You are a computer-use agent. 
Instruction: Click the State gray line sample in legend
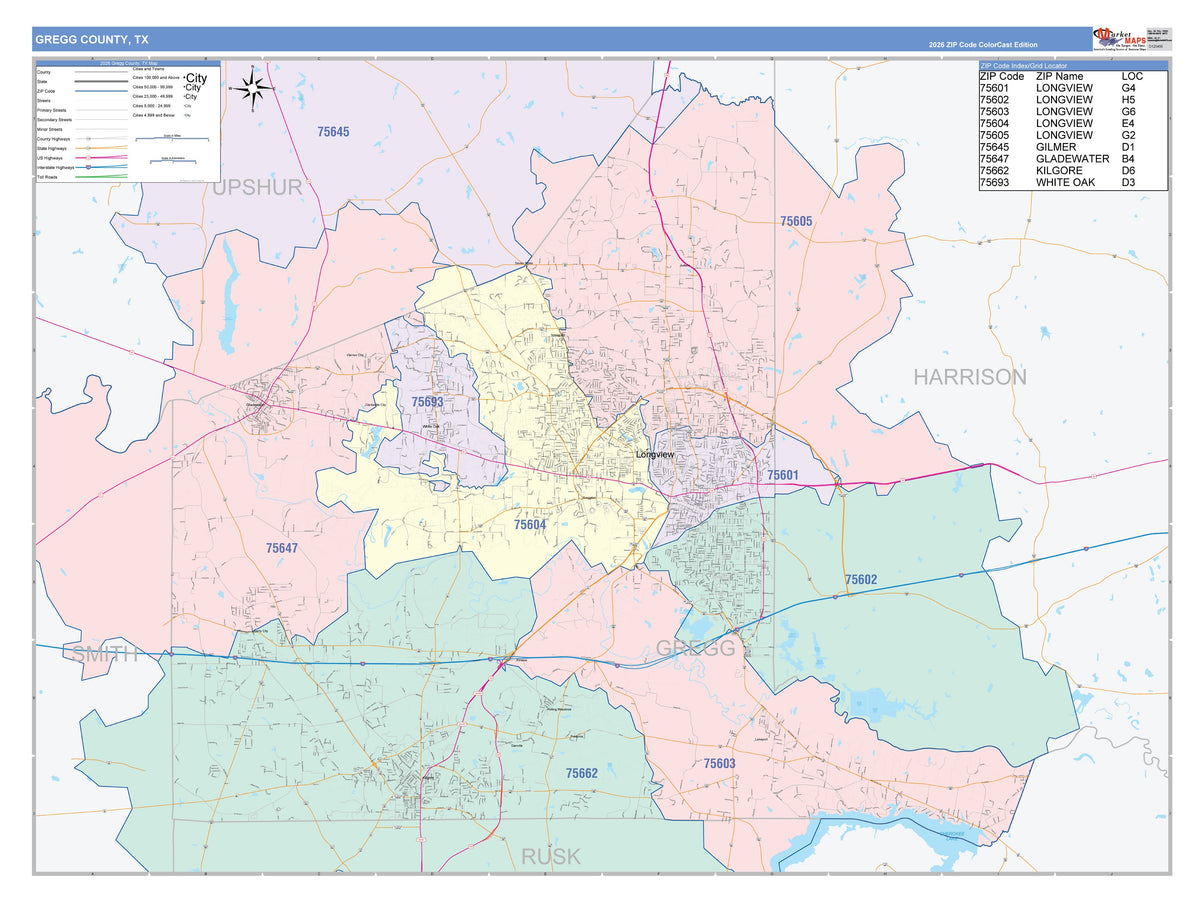tap(101, 81)
